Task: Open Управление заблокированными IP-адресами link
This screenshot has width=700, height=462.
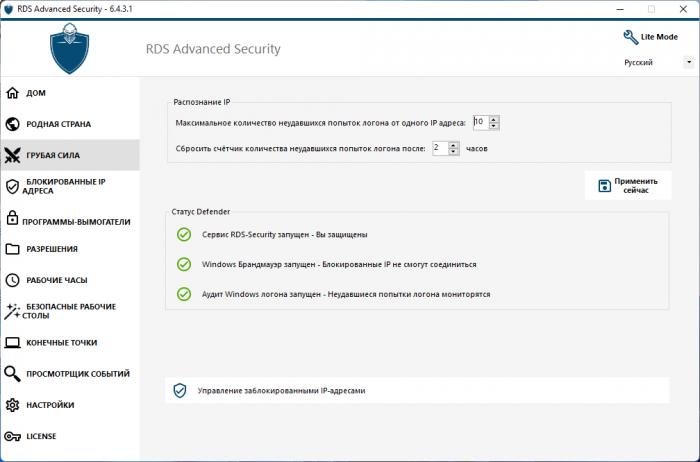Action: pos(417,391)
